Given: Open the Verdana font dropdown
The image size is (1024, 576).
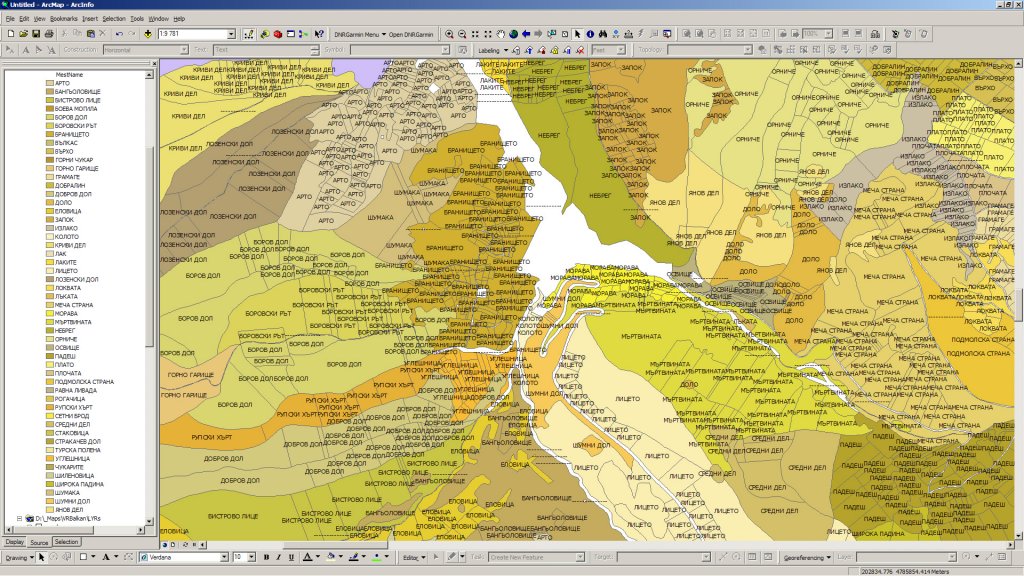Looking at the screenshot, I should tap(224, 557).
